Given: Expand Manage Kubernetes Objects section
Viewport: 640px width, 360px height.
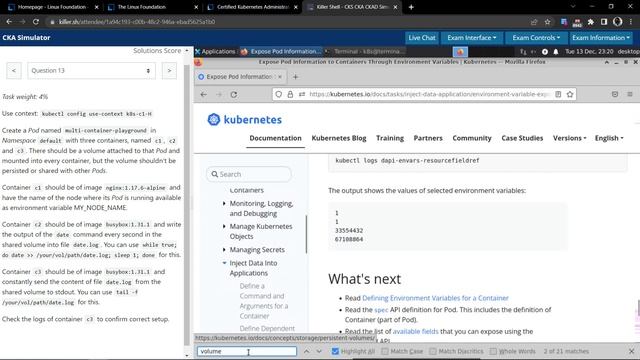Looking at the screenshot, I should pos(224,226).
